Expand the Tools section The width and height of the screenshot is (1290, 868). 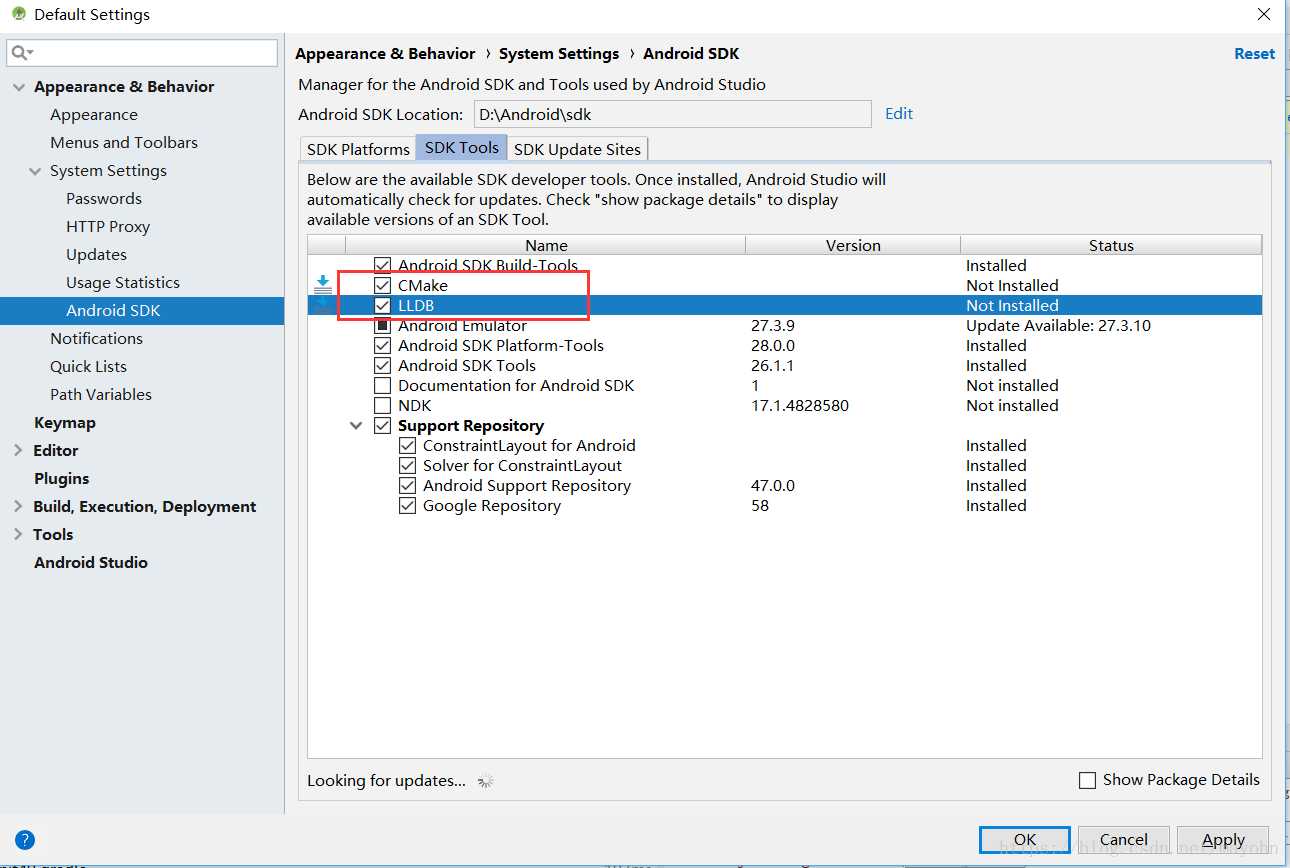click(18, 535)
